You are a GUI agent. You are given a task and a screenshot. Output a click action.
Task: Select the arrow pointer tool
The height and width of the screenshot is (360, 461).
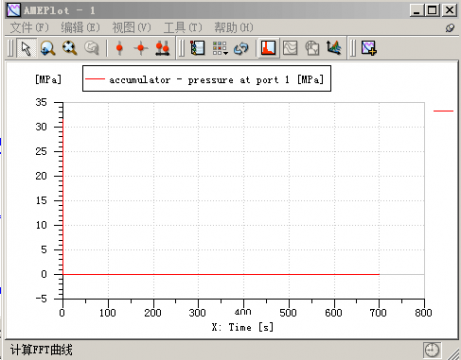click(26, 48)
